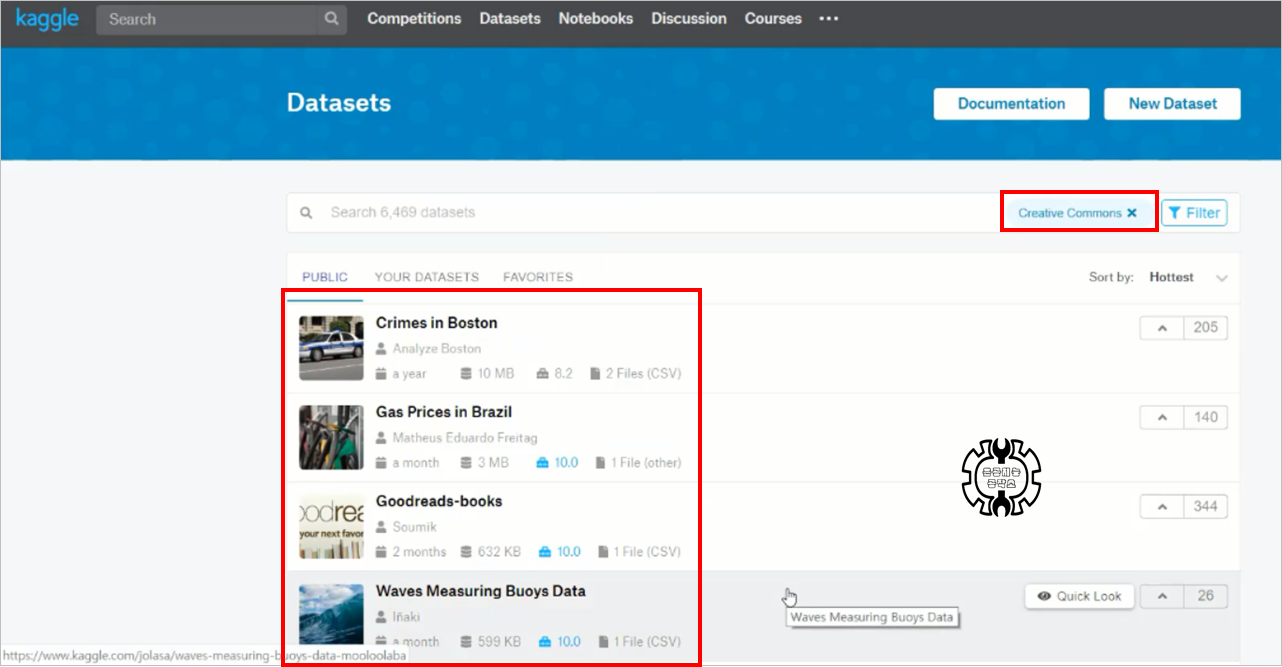The image size is (1282, 667).
Task: Click Quick Look for Waves Measuring Buoys
Action: 1079,596
